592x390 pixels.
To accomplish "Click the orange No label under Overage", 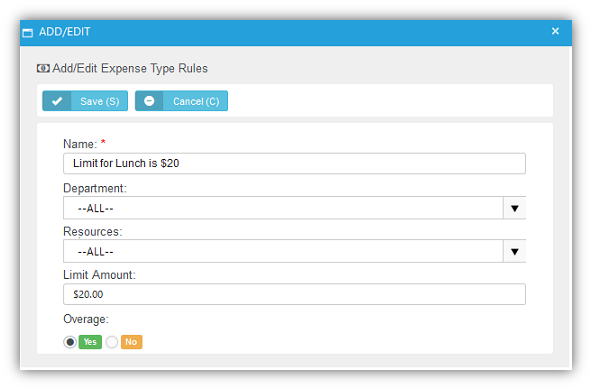I will pos(131,342).
